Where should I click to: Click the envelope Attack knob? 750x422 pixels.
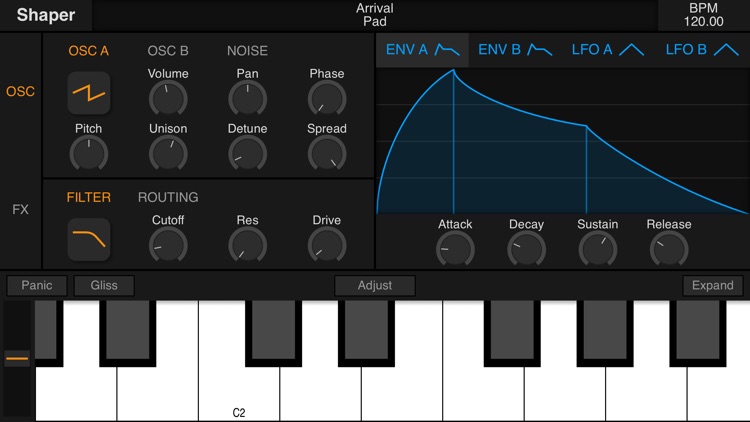pos(455,249)
